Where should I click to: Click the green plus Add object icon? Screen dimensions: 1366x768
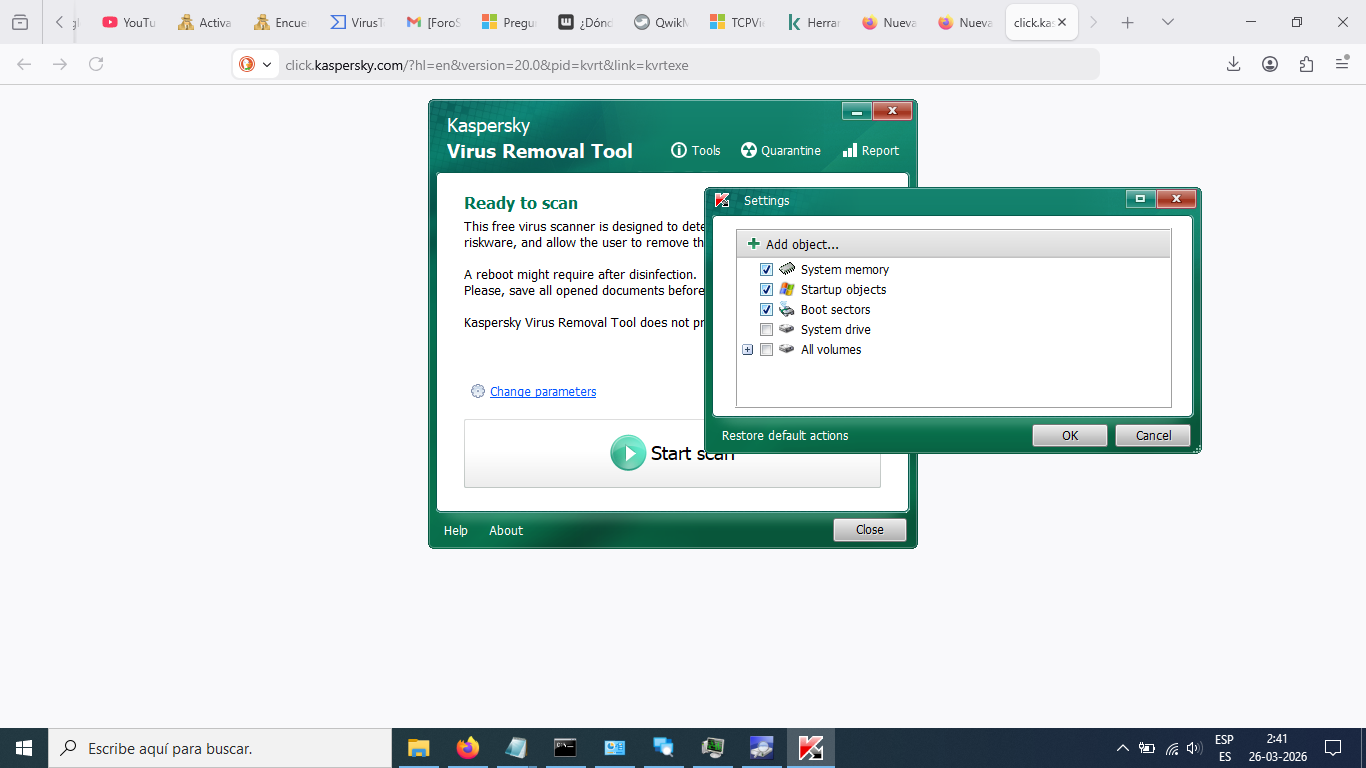[754, 244]
